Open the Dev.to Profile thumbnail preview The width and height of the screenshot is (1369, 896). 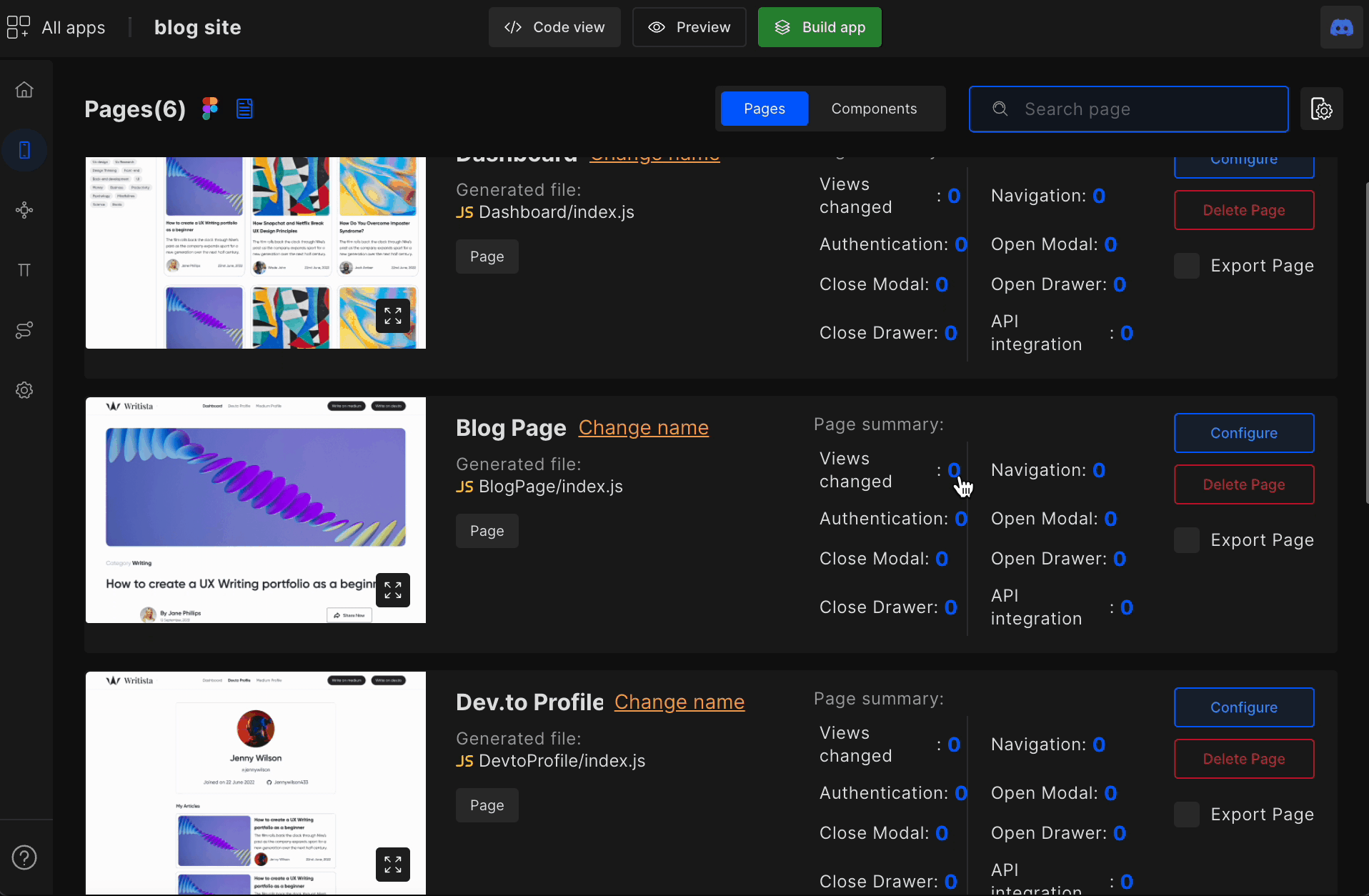[x=256, y=783]
